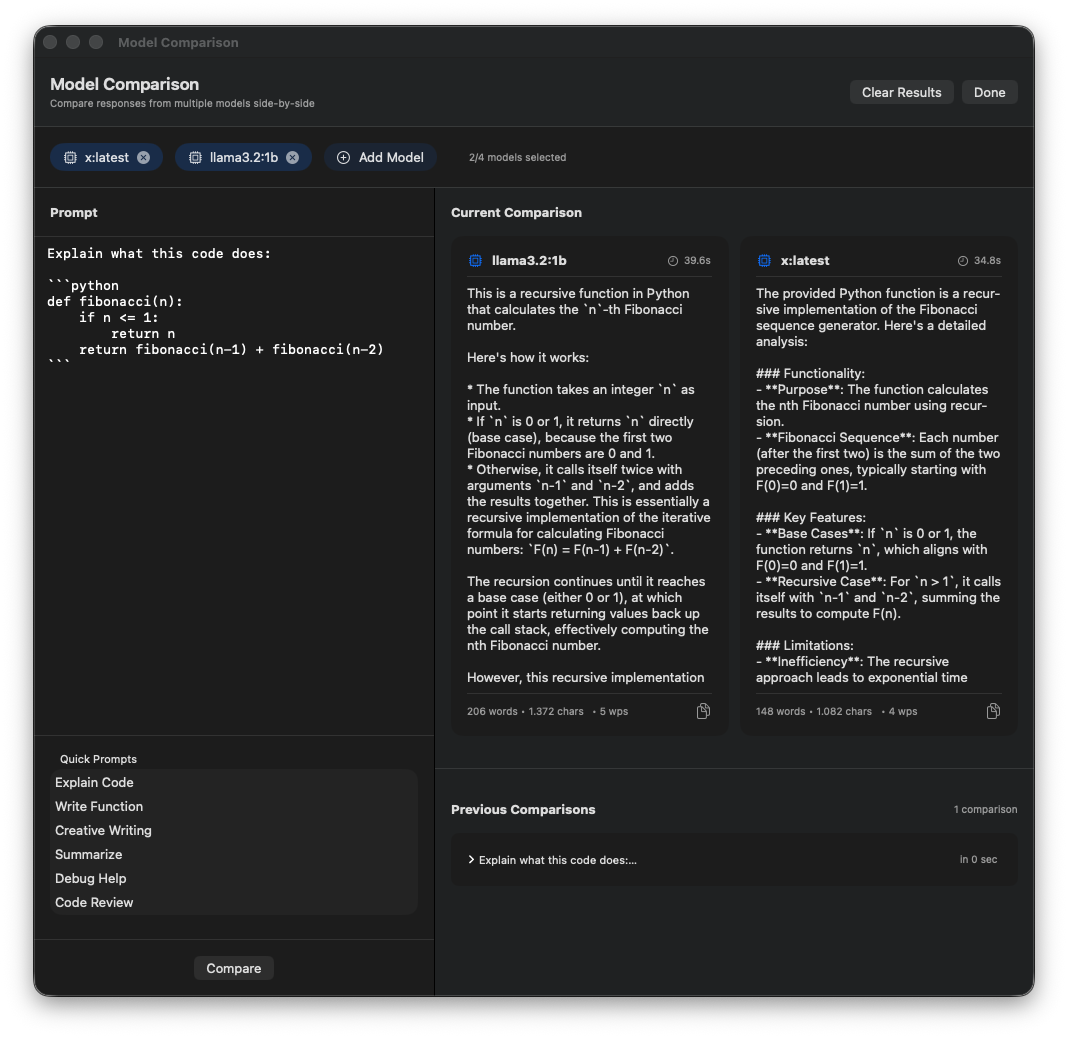This screenshot has height=1038, width=1068.
Task: Remove the llama3.2:1b model chip
Action: [x=292, y=157]
